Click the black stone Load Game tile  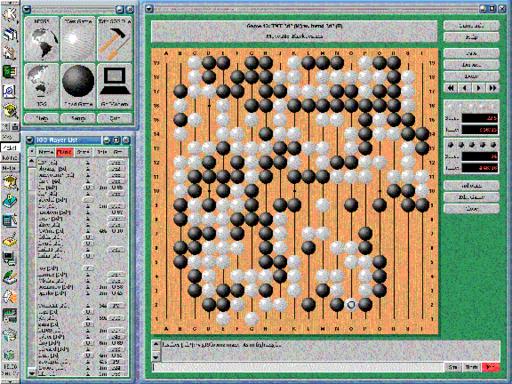(x=78, y=86)
